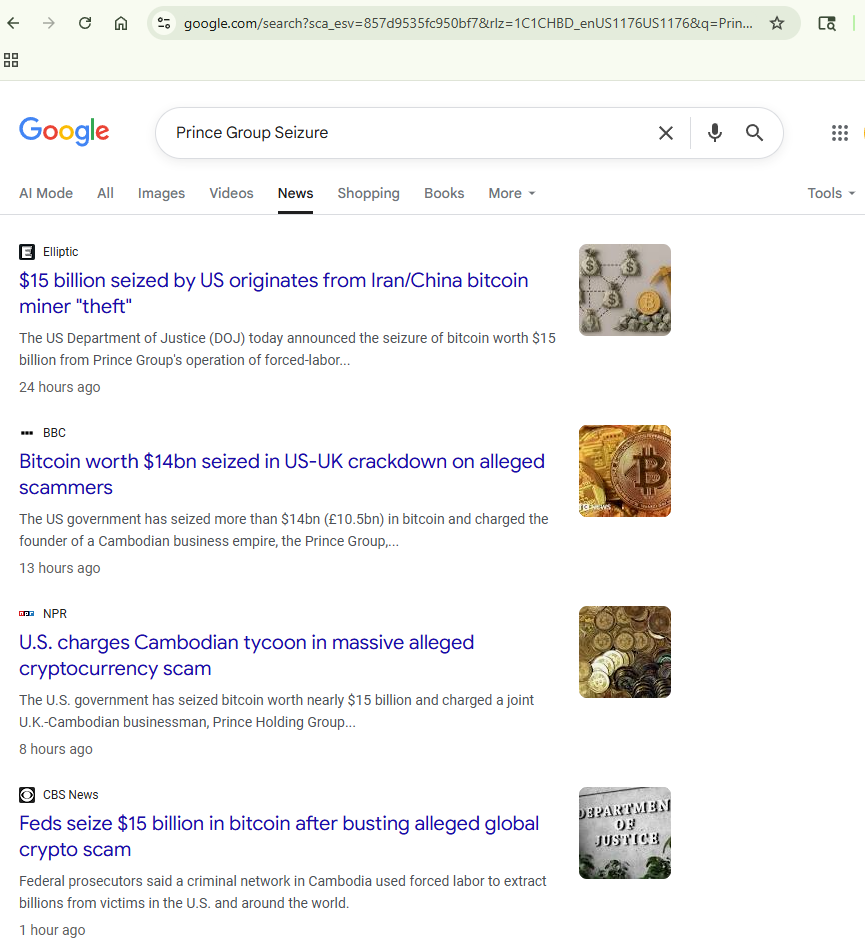This screenshot has width=865, height=945.
Task: Click the '8 hours ago' timestamp
Action: (x=55, y=749)
